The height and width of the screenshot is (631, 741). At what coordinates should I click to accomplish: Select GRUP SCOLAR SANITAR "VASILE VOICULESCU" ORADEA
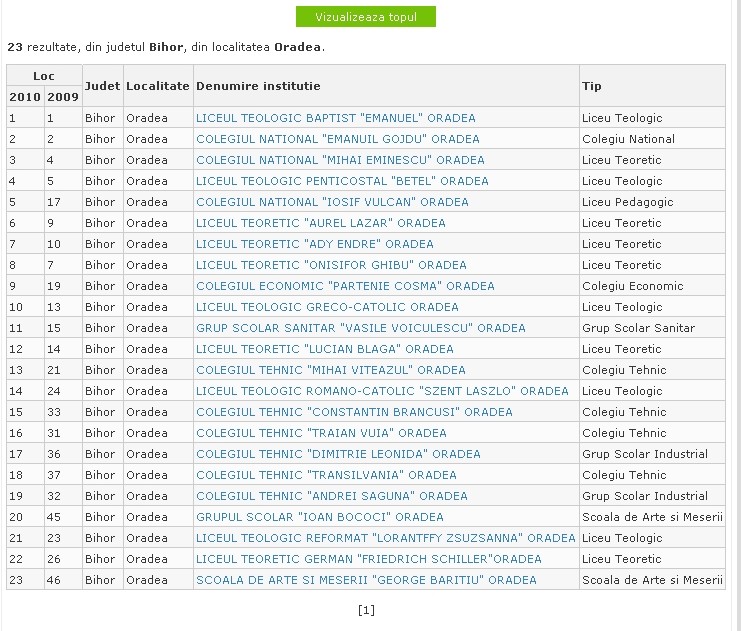tap(361, 328)
